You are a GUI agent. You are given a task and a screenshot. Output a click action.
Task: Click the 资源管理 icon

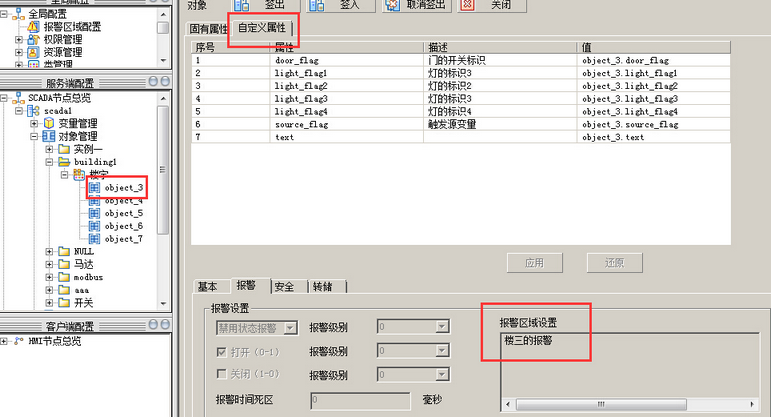[33, 52]
